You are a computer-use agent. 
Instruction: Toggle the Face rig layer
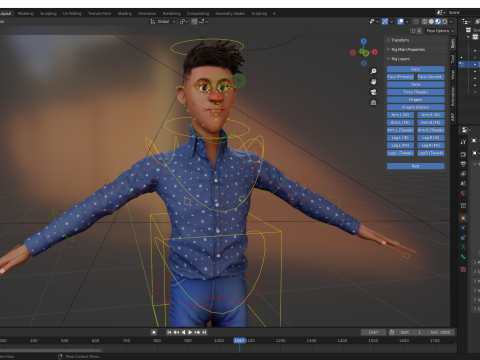pyautogui.click(x=415, y=69)
